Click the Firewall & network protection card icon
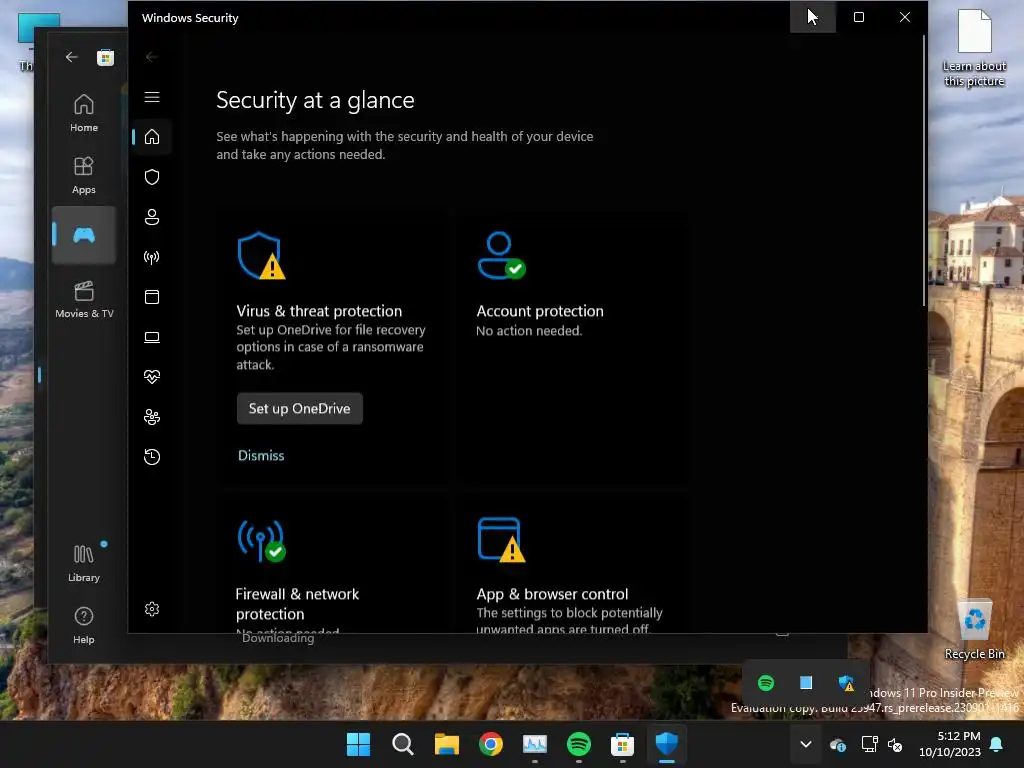Image resolution: width=1024 pixels, height=768 pixels. [261, 541]
